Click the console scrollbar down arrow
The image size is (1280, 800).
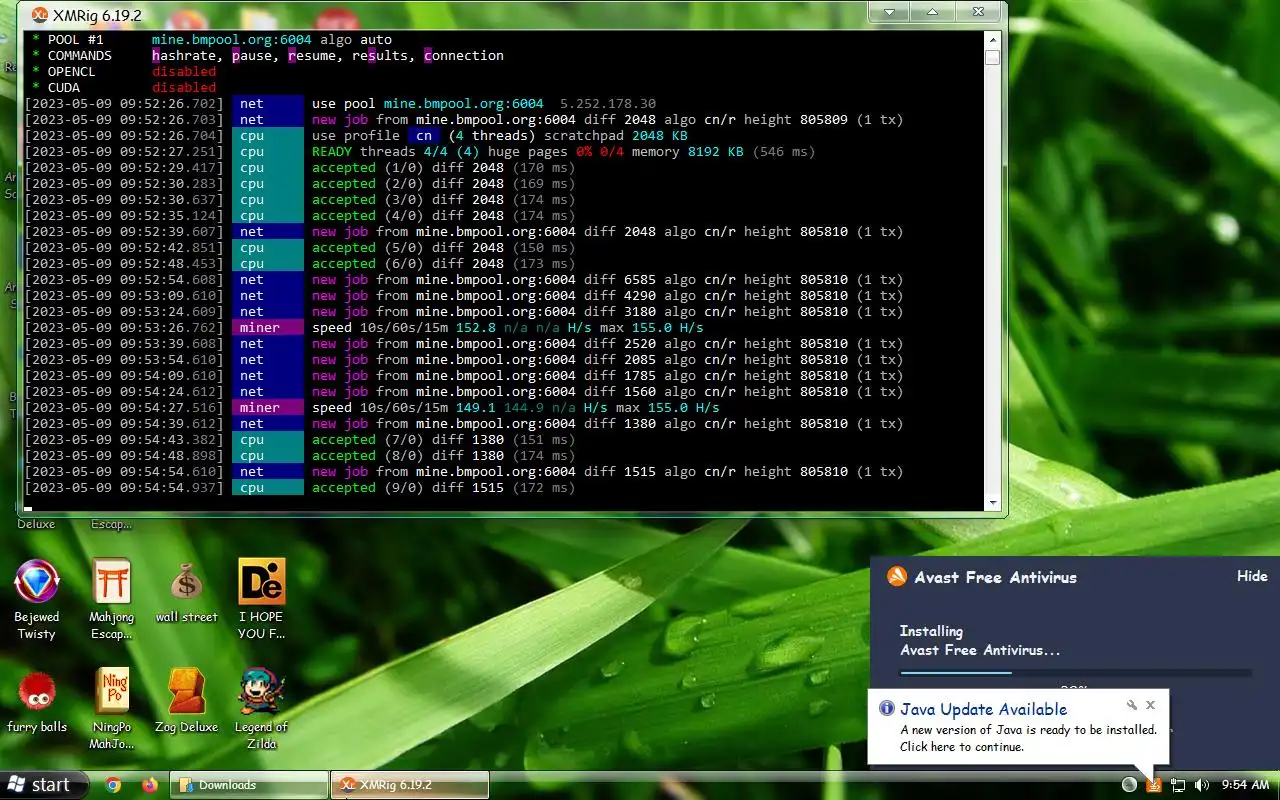pyautogui.click(x=992, y=503)
